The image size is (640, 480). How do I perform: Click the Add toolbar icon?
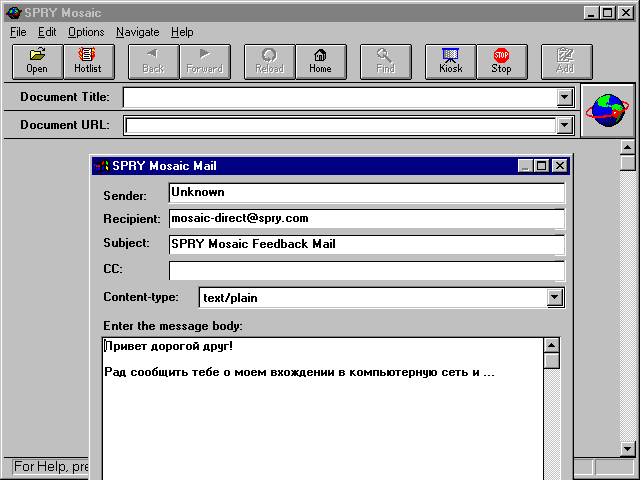[566, 61]
